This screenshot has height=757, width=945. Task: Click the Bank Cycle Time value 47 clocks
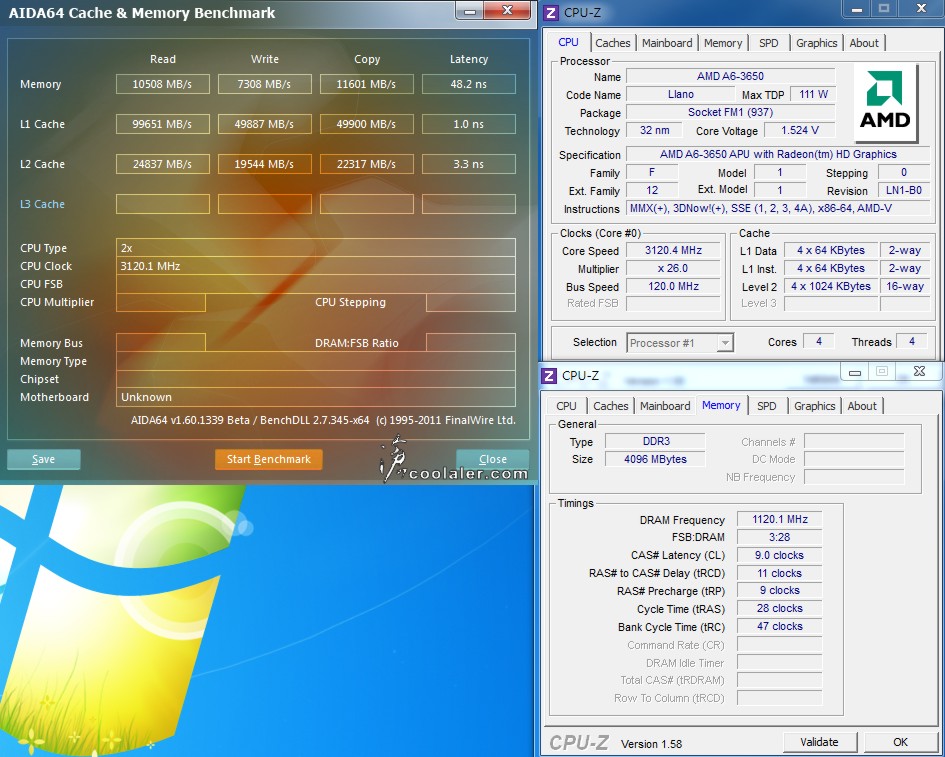point(780,626)
